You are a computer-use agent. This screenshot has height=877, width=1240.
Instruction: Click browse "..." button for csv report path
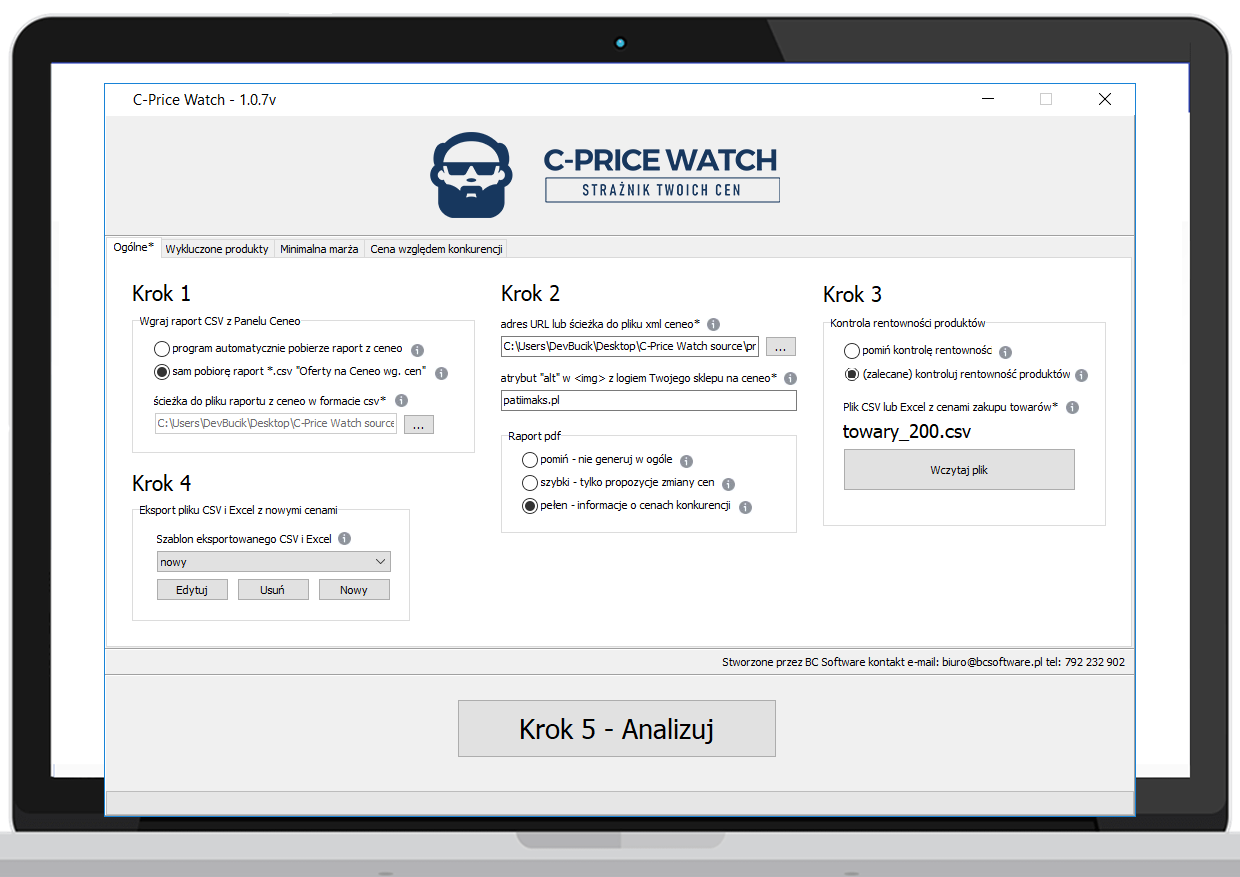coord(418,424)
